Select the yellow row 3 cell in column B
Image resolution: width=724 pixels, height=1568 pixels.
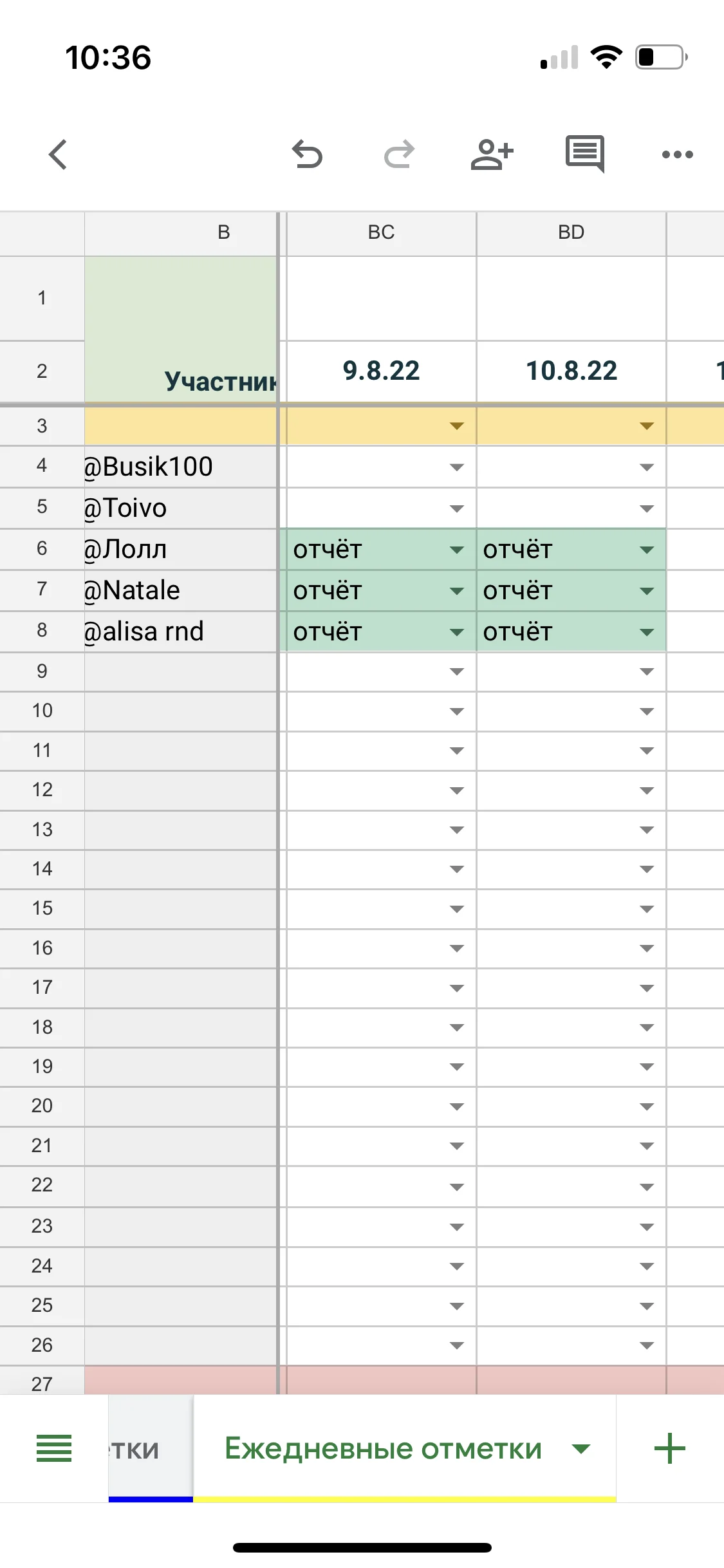(180, 426)
